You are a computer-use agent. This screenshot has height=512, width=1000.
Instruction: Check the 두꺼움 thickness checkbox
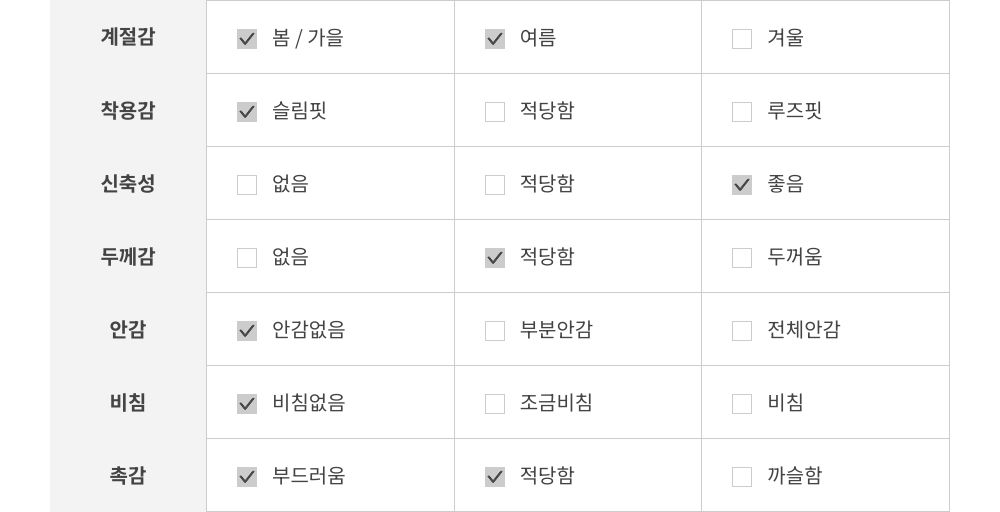[742, 258]
